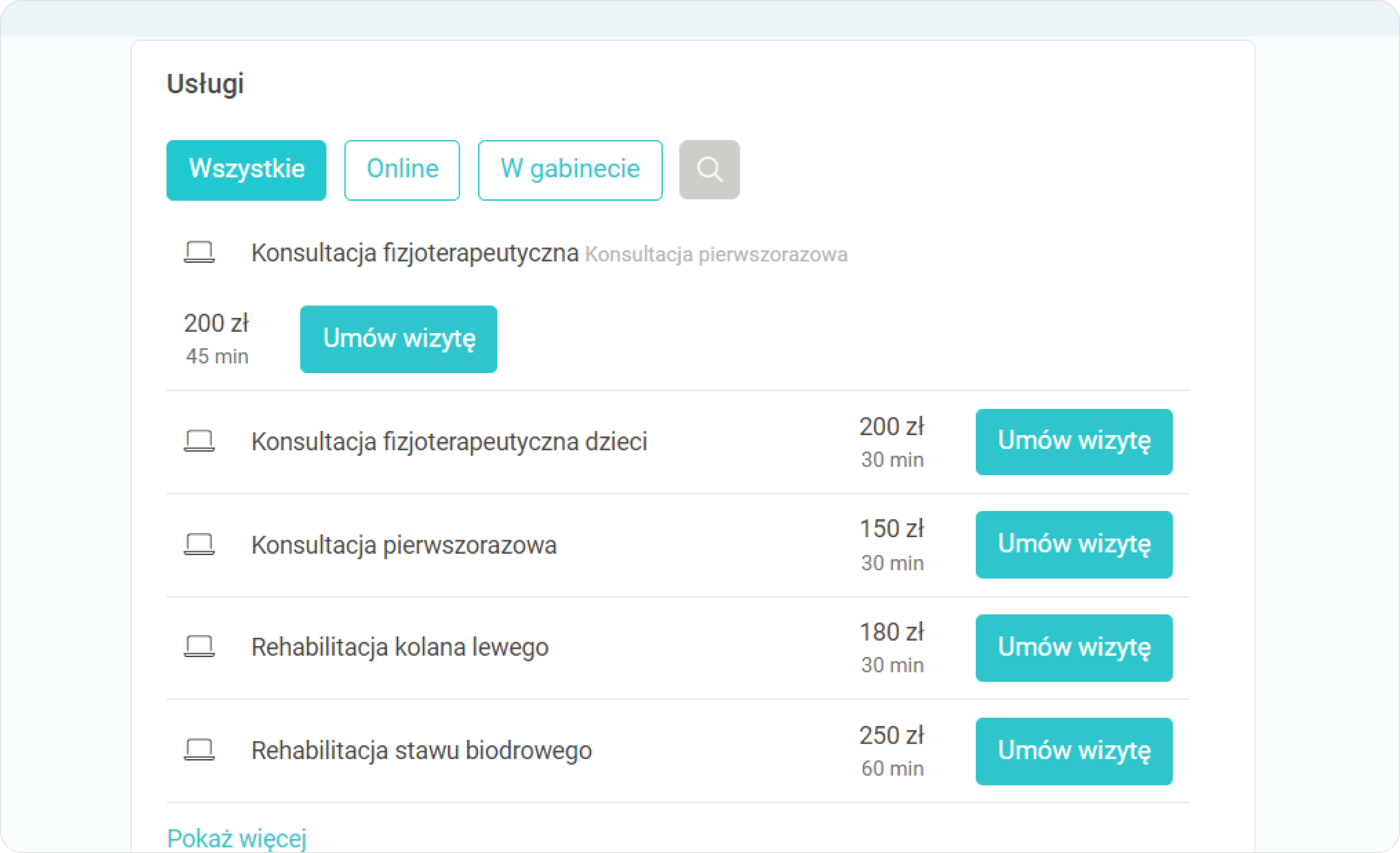Click laptop icon beside Konsultacja fizjoterapeutyczna dzieci
The width and height of the screenshot is (1400, 853).
(x=199, y=440)
